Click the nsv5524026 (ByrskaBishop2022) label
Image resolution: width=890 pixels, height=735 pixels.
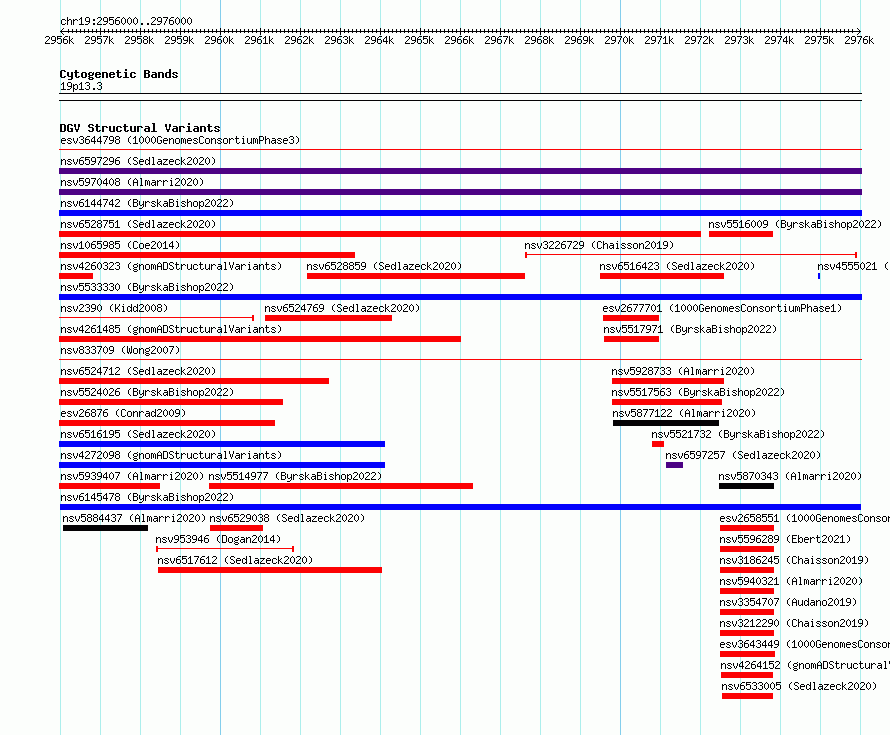[x=147, y=392]
